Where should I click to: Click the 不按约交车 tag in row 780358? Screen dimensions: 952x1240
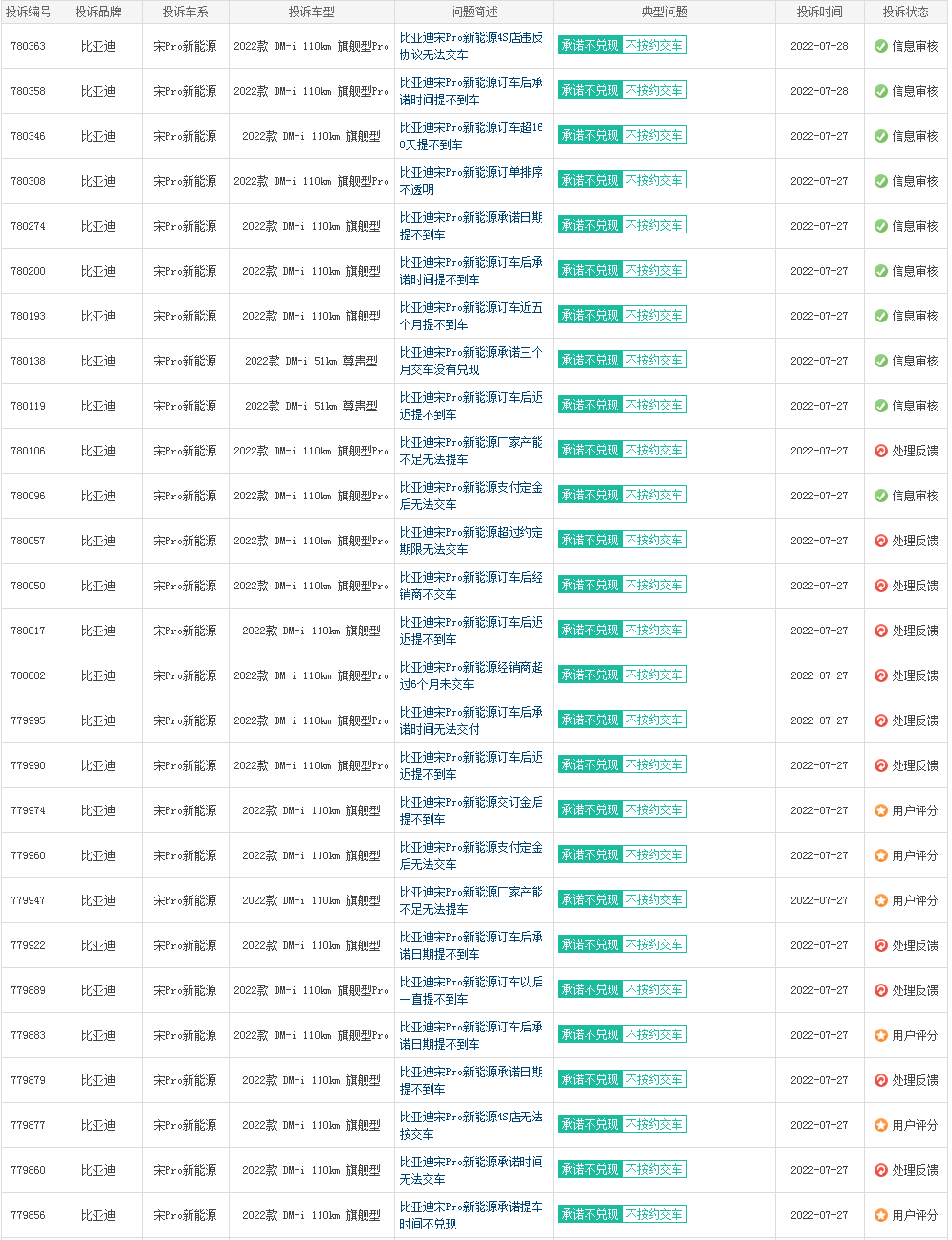pyautogui.click(x=654, y=91)
